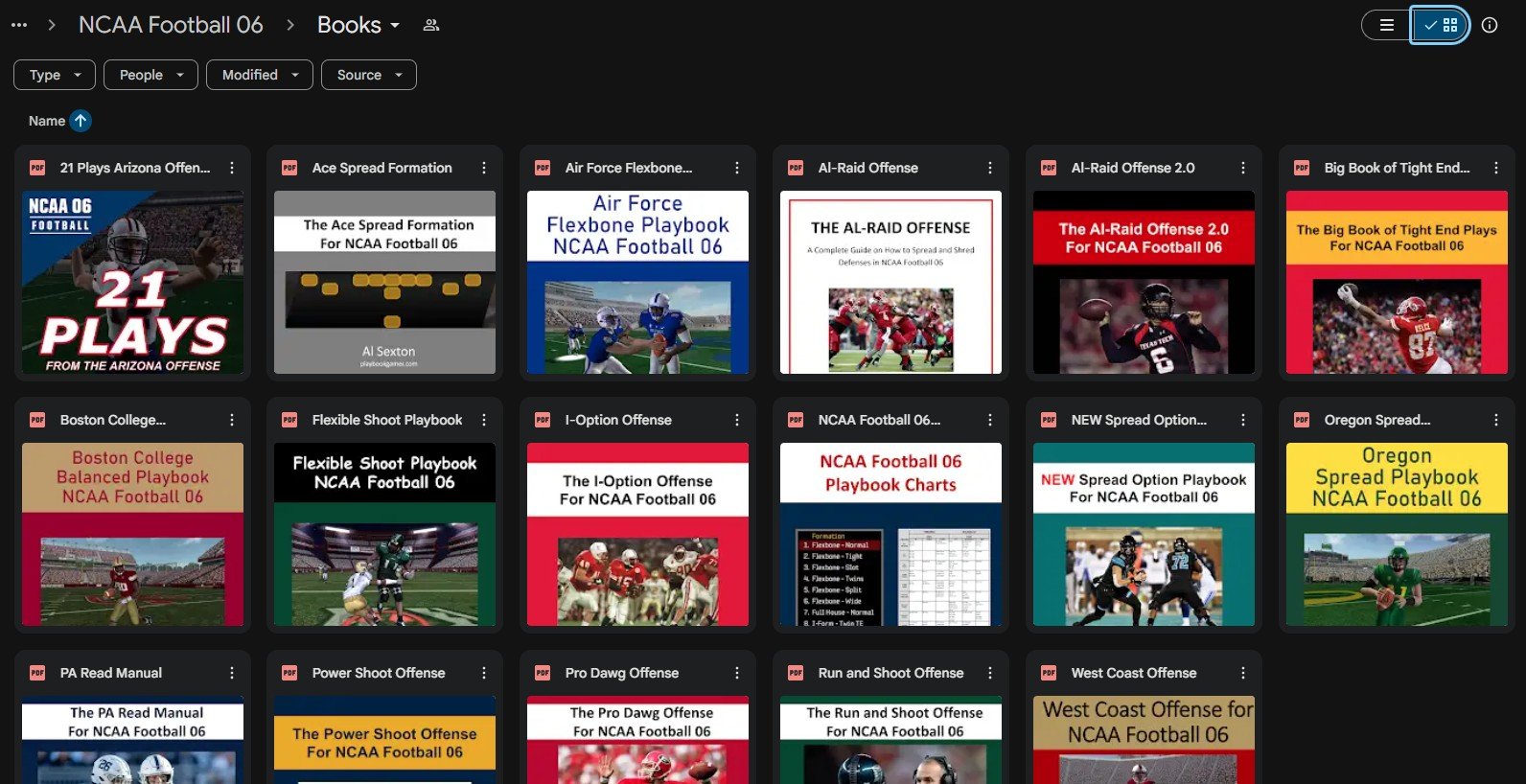Screen dimensions: 1526x784
Task: Open more options for NEW Spread Option file
Action: (1243, 420)
